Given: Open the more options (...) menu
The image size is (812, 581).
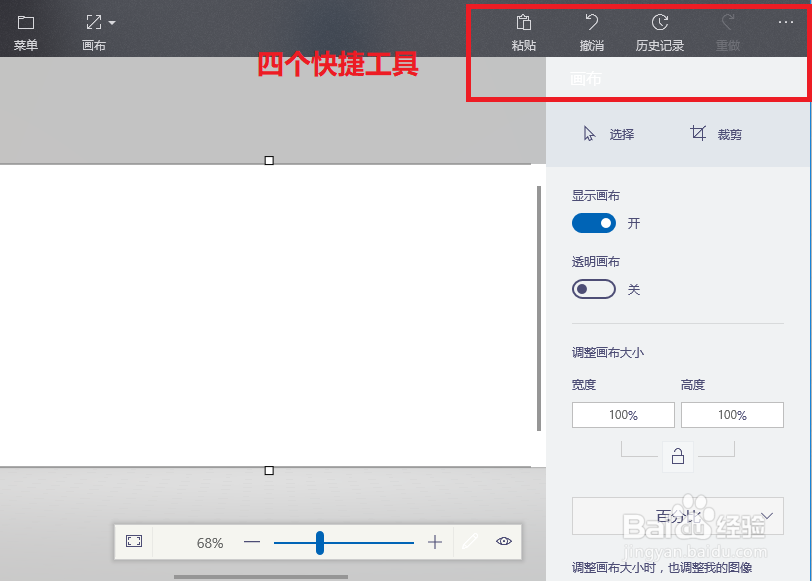Looking at the screenshot, I should point(785,23).
